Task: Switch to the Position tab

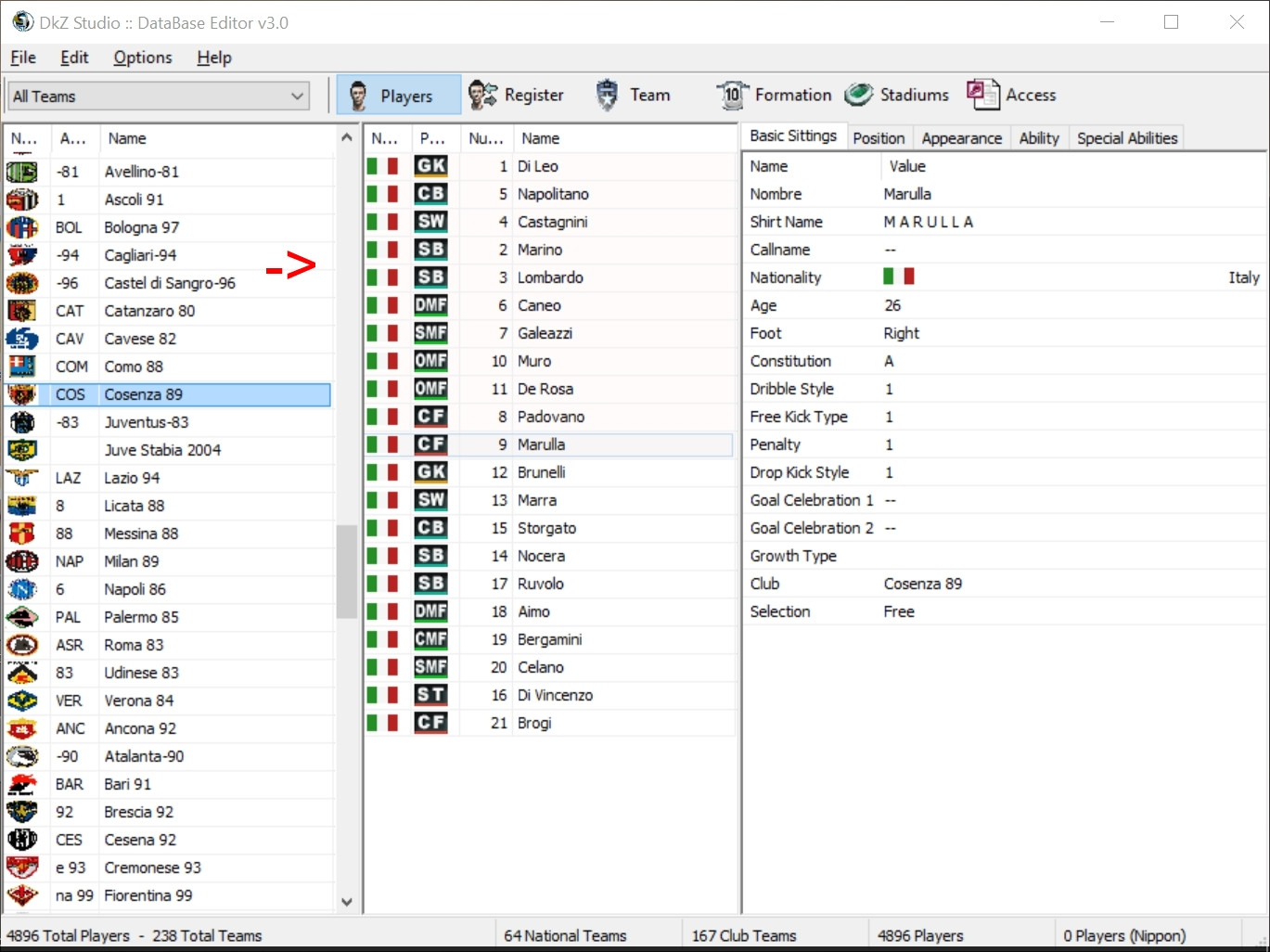Action: point(879,138)
